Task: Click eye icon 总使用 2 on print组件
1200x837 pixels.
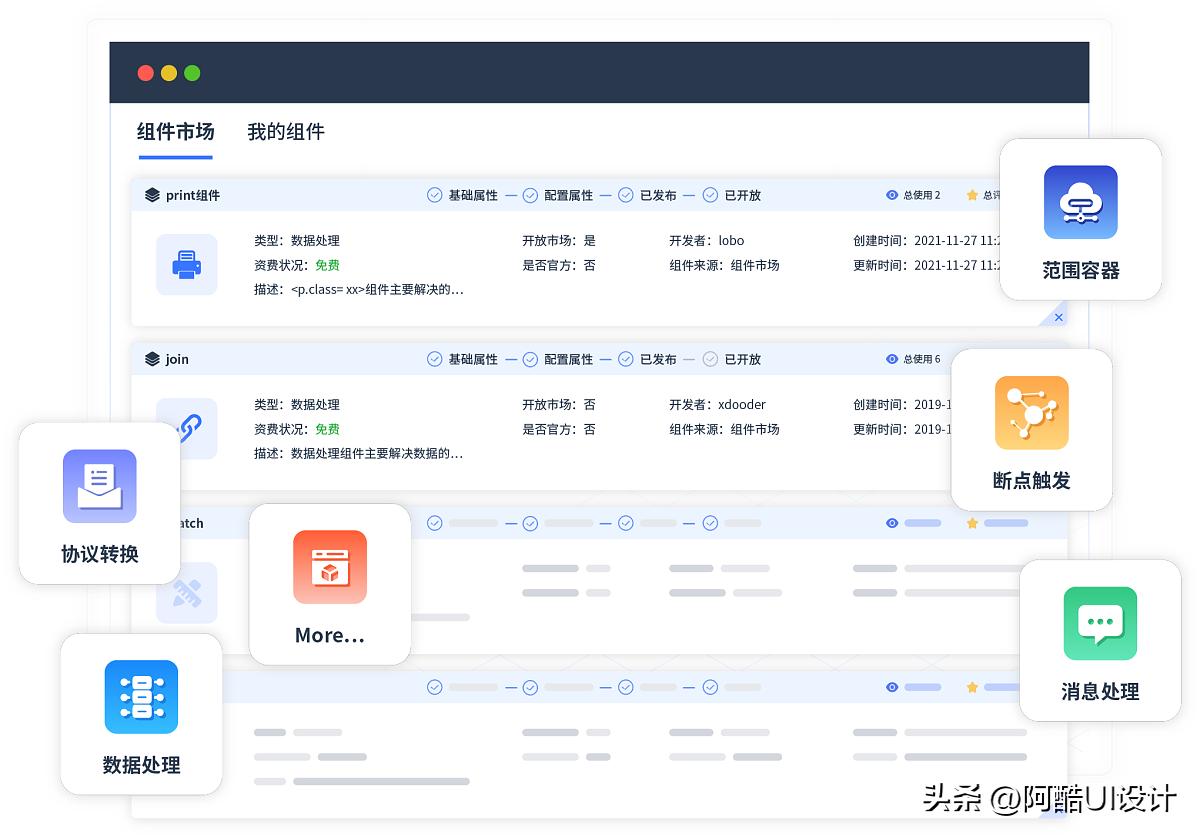Action: click(x=892, y=195)
